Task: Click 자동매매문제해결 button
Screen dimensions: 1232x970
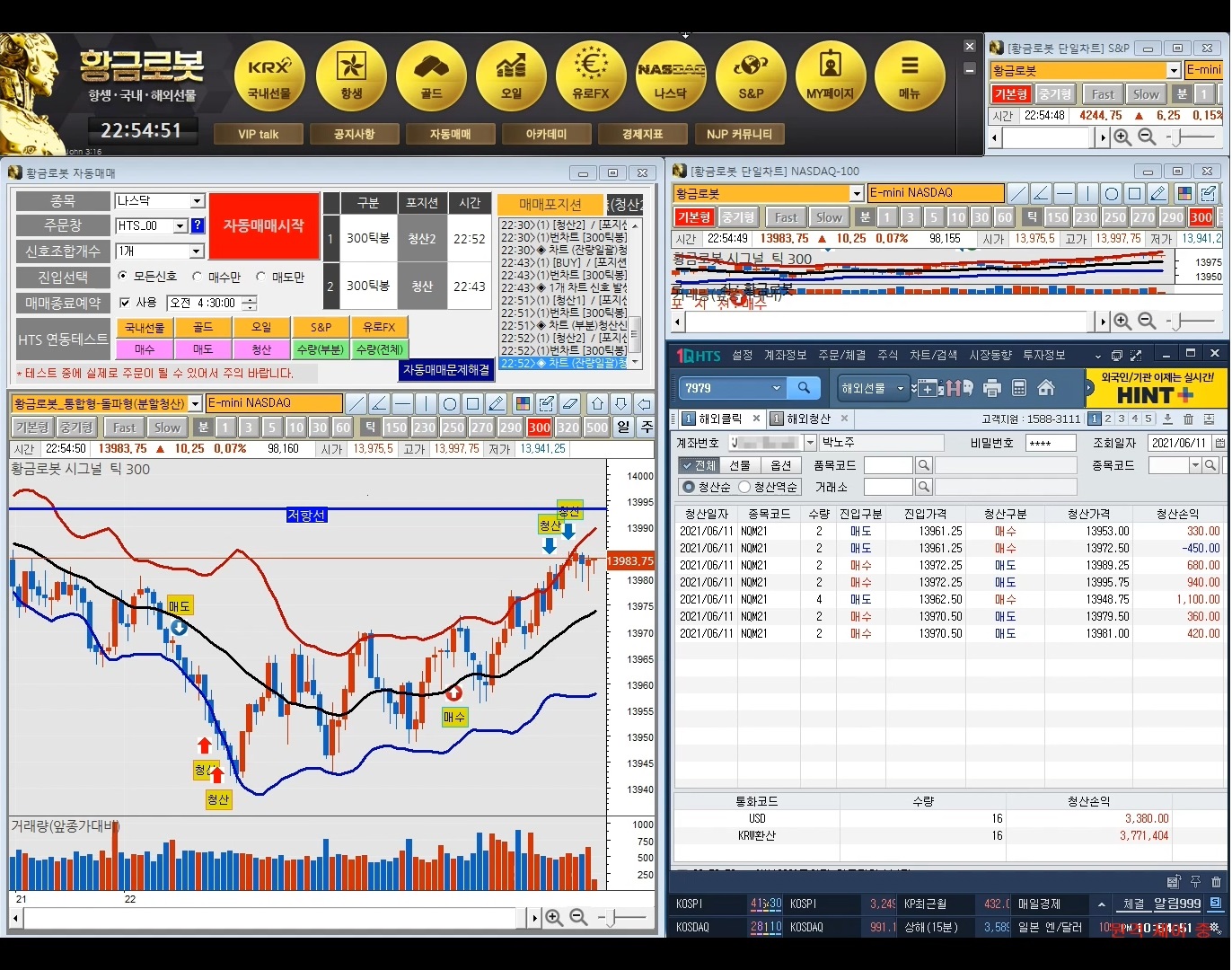Action: coord(446,370)
